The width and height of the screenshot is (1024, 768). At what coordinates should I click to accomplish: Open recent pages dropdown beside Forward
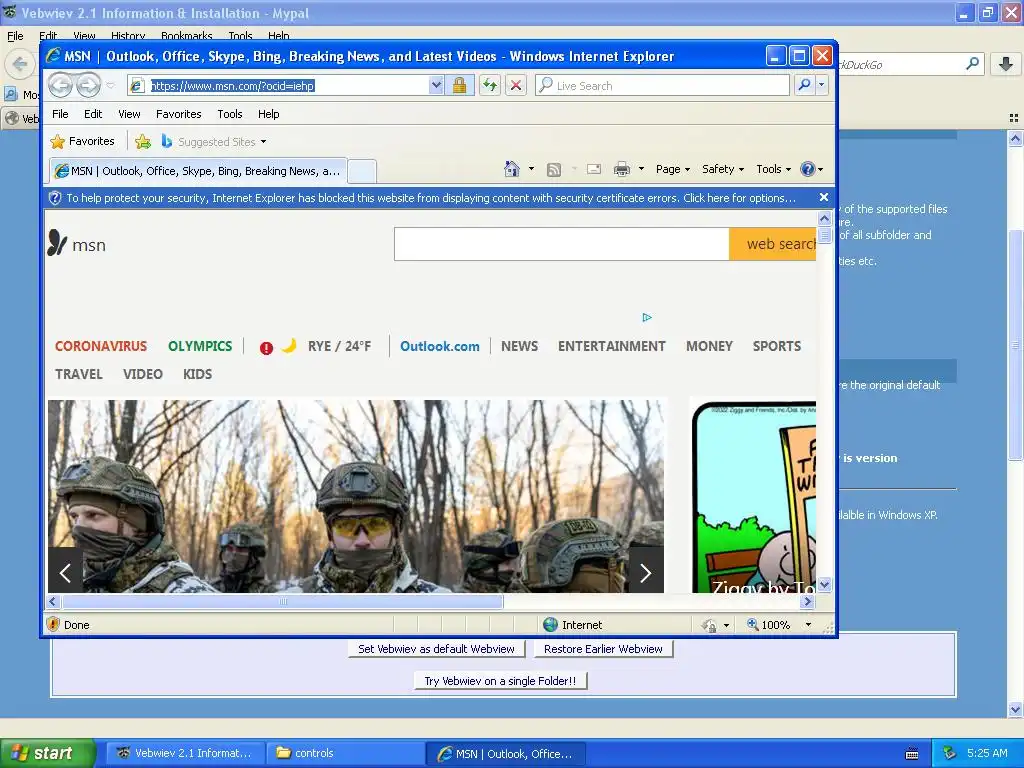tap(110, 86)
